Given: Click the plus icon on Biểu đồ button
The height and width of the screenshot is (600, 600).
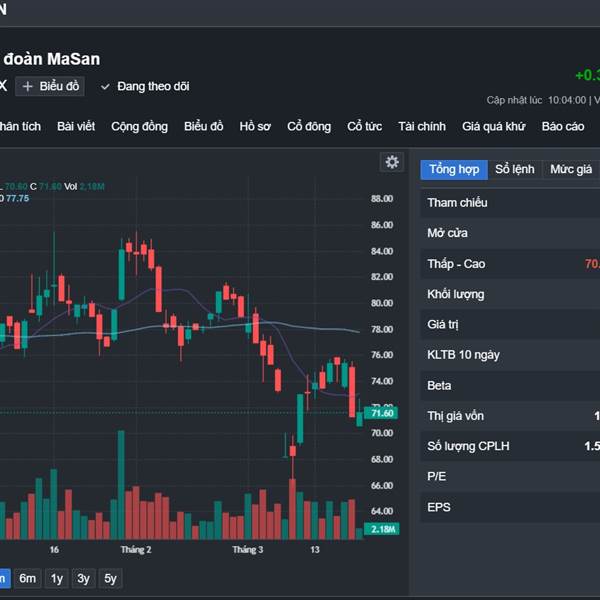Looking at the screenshot, I should [x=28, y=87].
